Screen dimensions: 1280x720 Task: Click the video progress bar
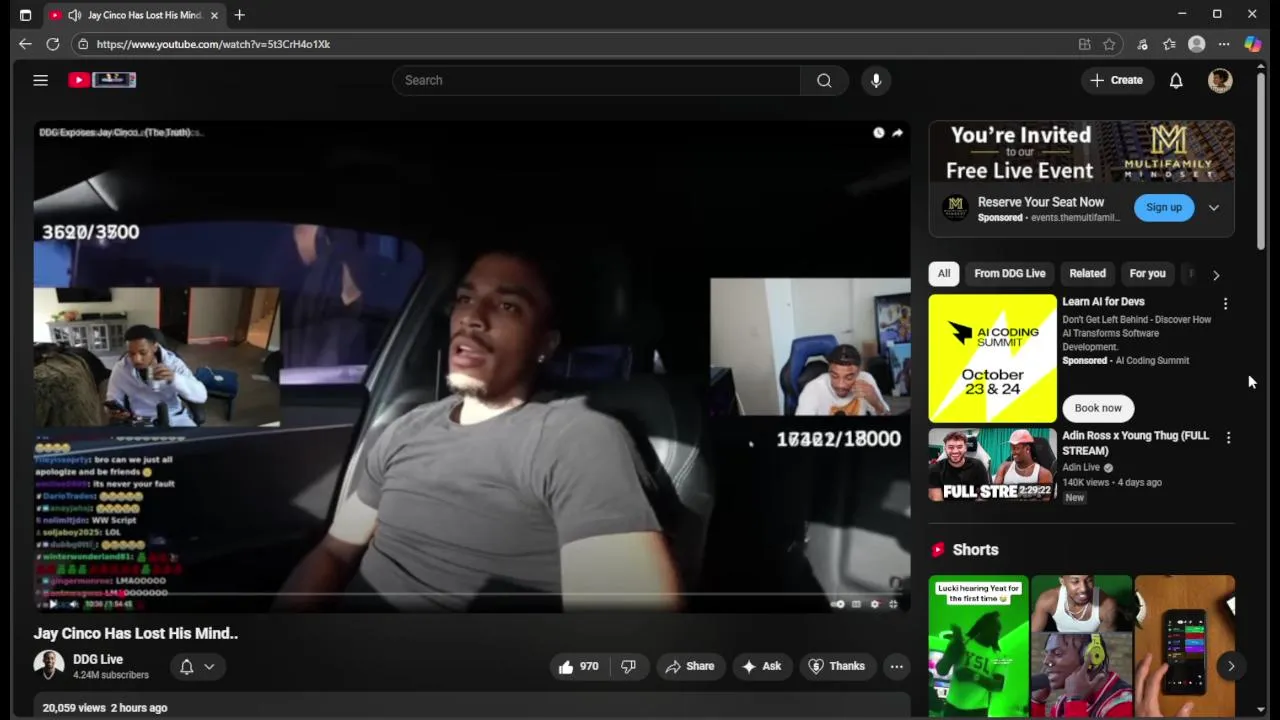click(472, 594)
